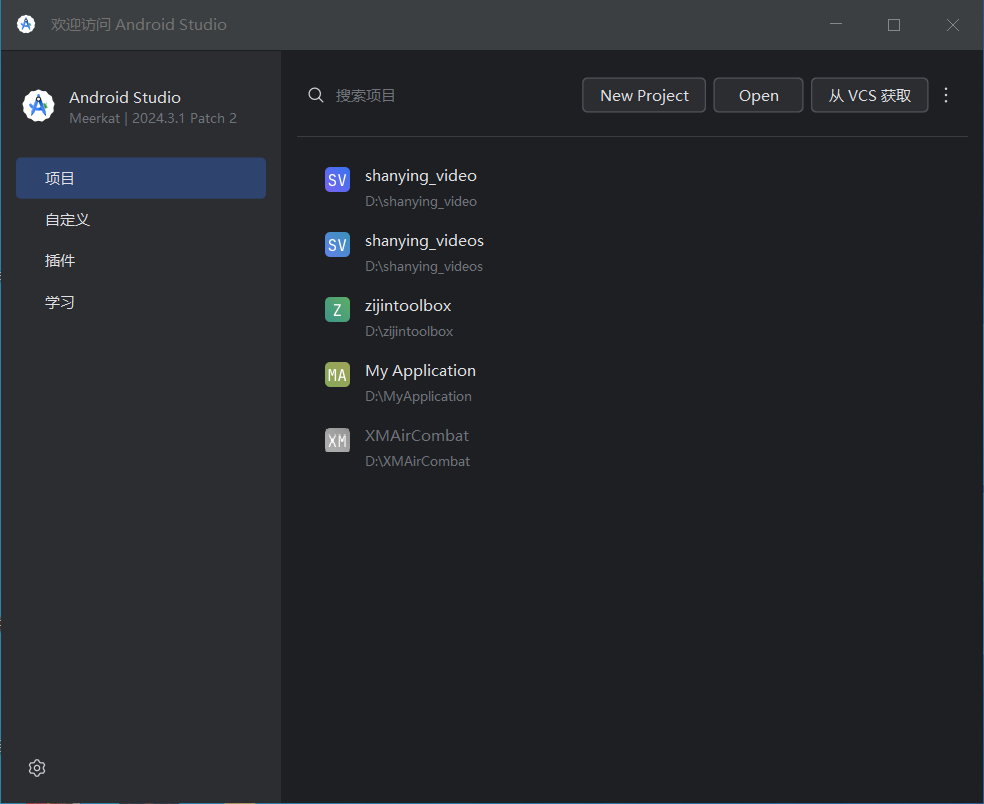Click the Android Studio title bar icon
Image resolution: width=984 pixels, height=804 pixels.
point(26,24)
